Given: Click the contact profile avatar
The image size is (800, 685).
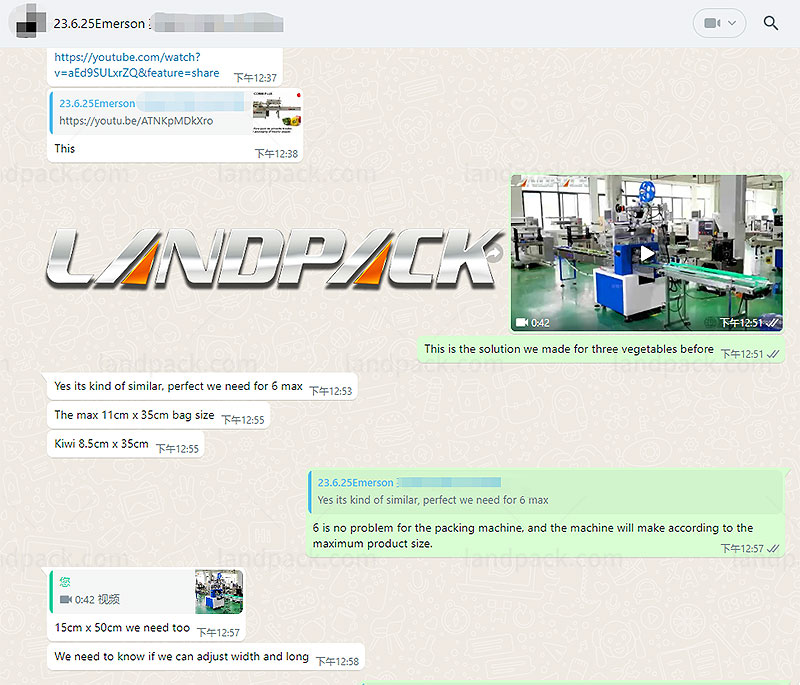Looking at the screenshot, I should pyautogui.click(x=27, y=22).
